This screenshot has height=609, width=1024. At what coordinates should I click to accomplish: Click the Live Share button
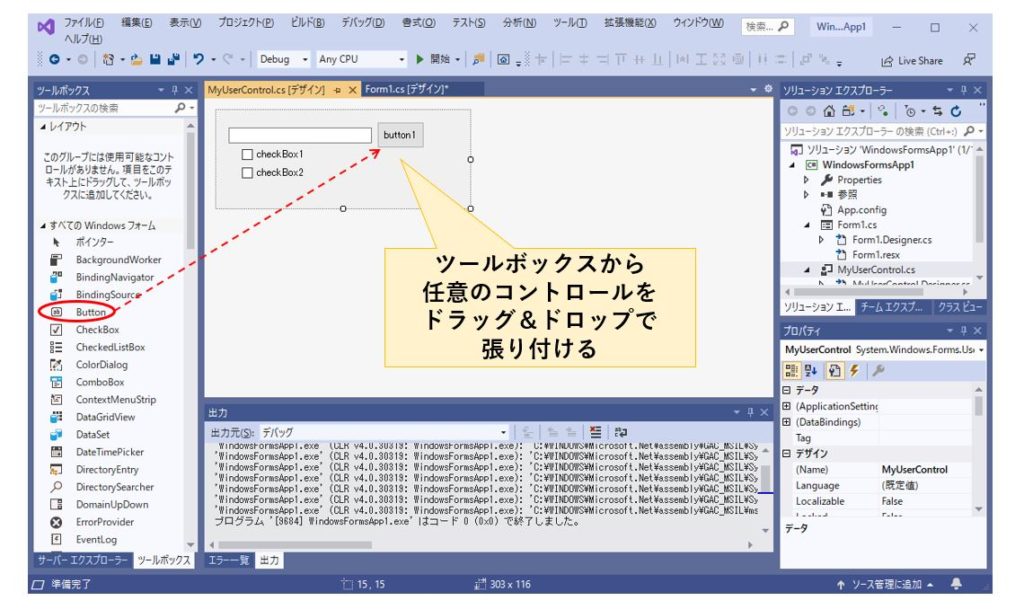pos(912,61)
